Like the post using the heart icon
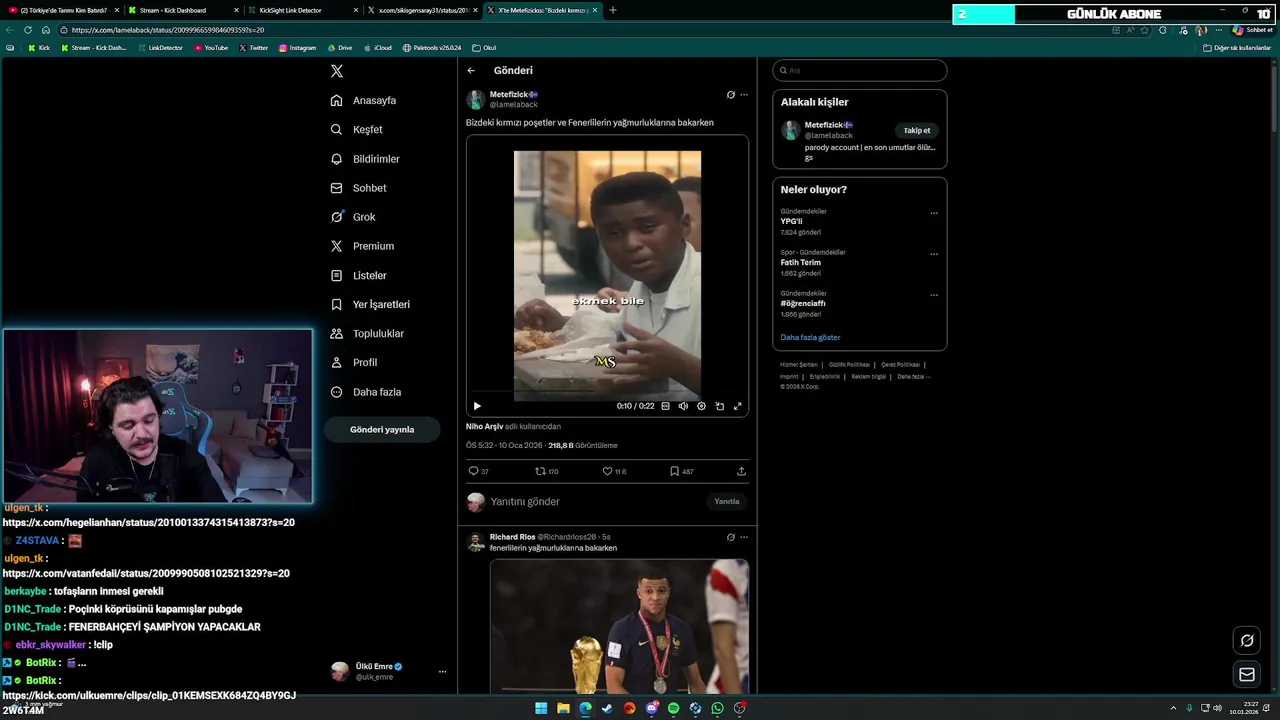 [x=607, y=471]
